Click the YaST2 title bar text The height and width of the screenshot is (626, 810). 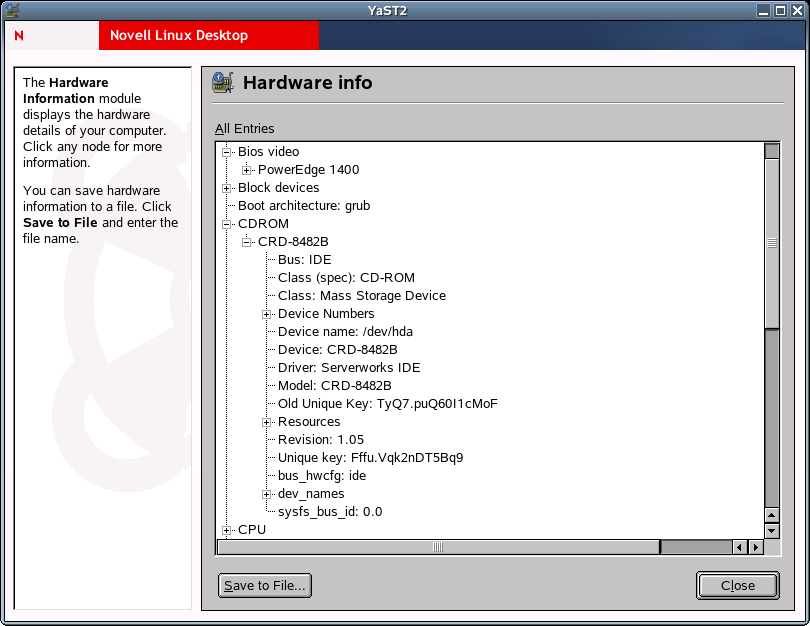tap(387, 10)
